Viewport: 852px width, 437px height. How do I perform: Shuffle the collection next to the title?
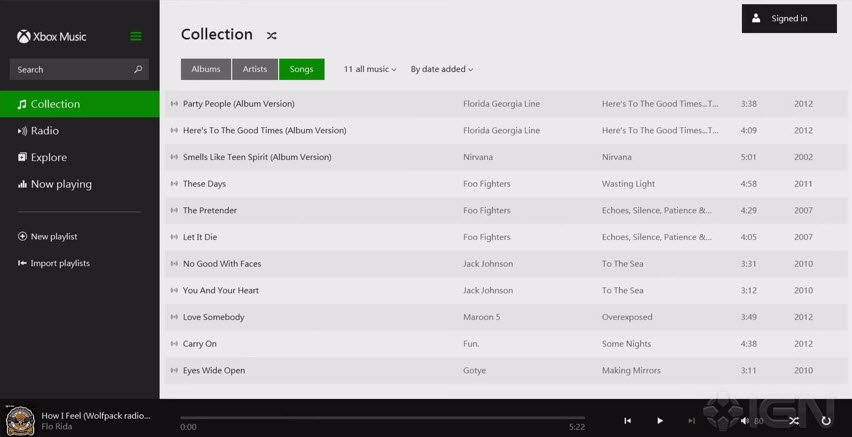pyautogui.click(x=271, y=35)
